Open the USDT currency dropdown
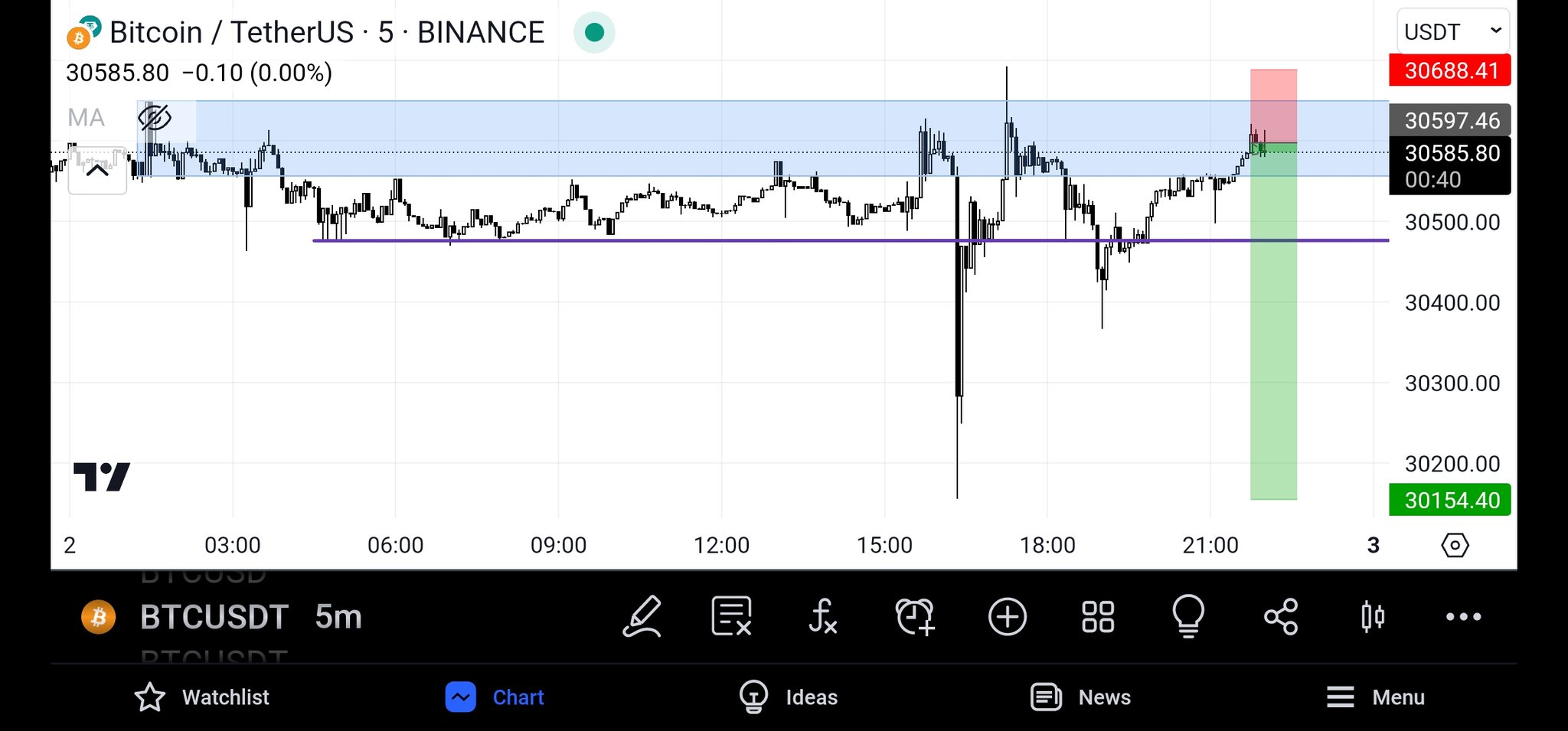Screen dimensions: 1568x731 1452,31
